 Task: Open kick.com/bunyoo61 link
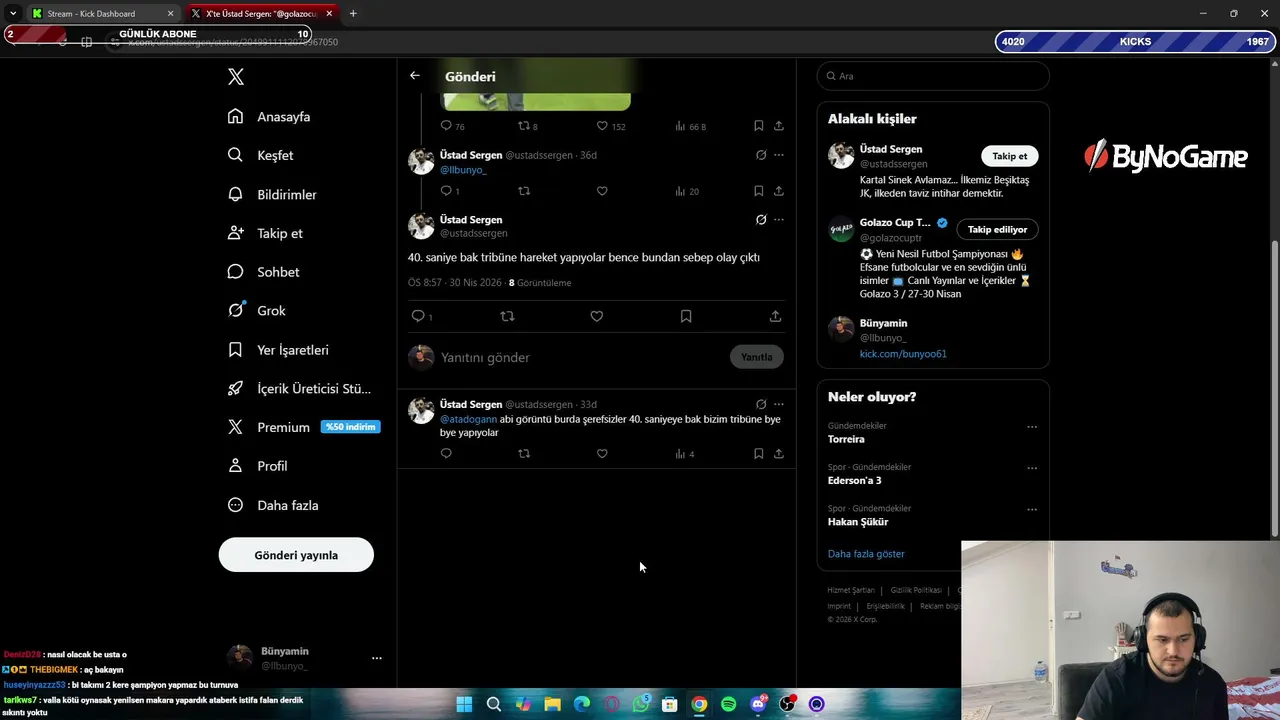click(903, 354)
